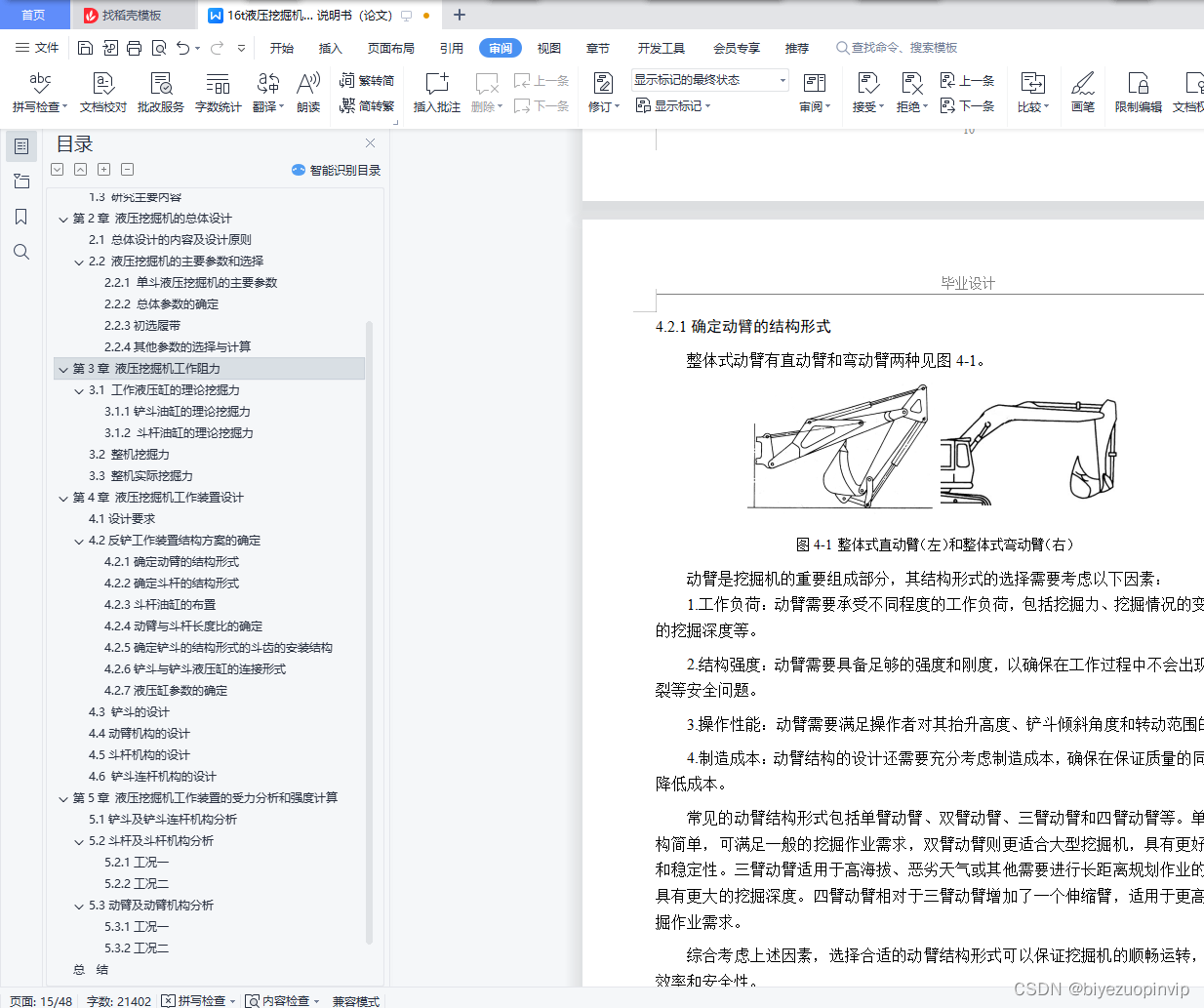Switch to the 页面布局 ribbon tab
The image size is (1204, 1008).
390,48
